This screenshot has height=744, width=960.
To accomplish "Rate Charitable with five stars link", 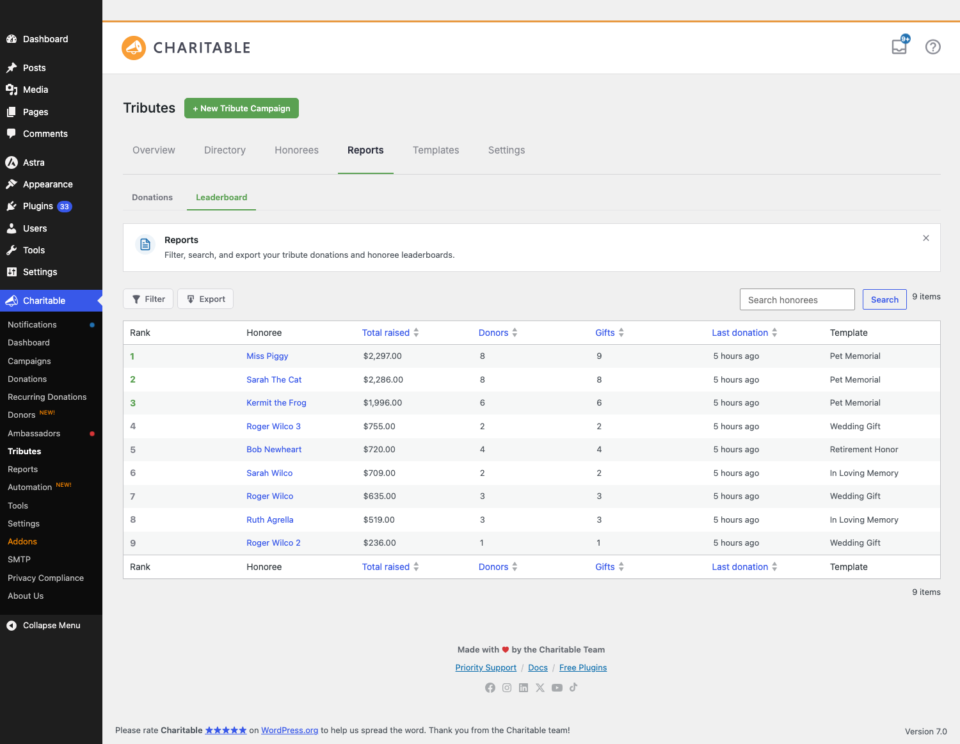I will point(225,730).
